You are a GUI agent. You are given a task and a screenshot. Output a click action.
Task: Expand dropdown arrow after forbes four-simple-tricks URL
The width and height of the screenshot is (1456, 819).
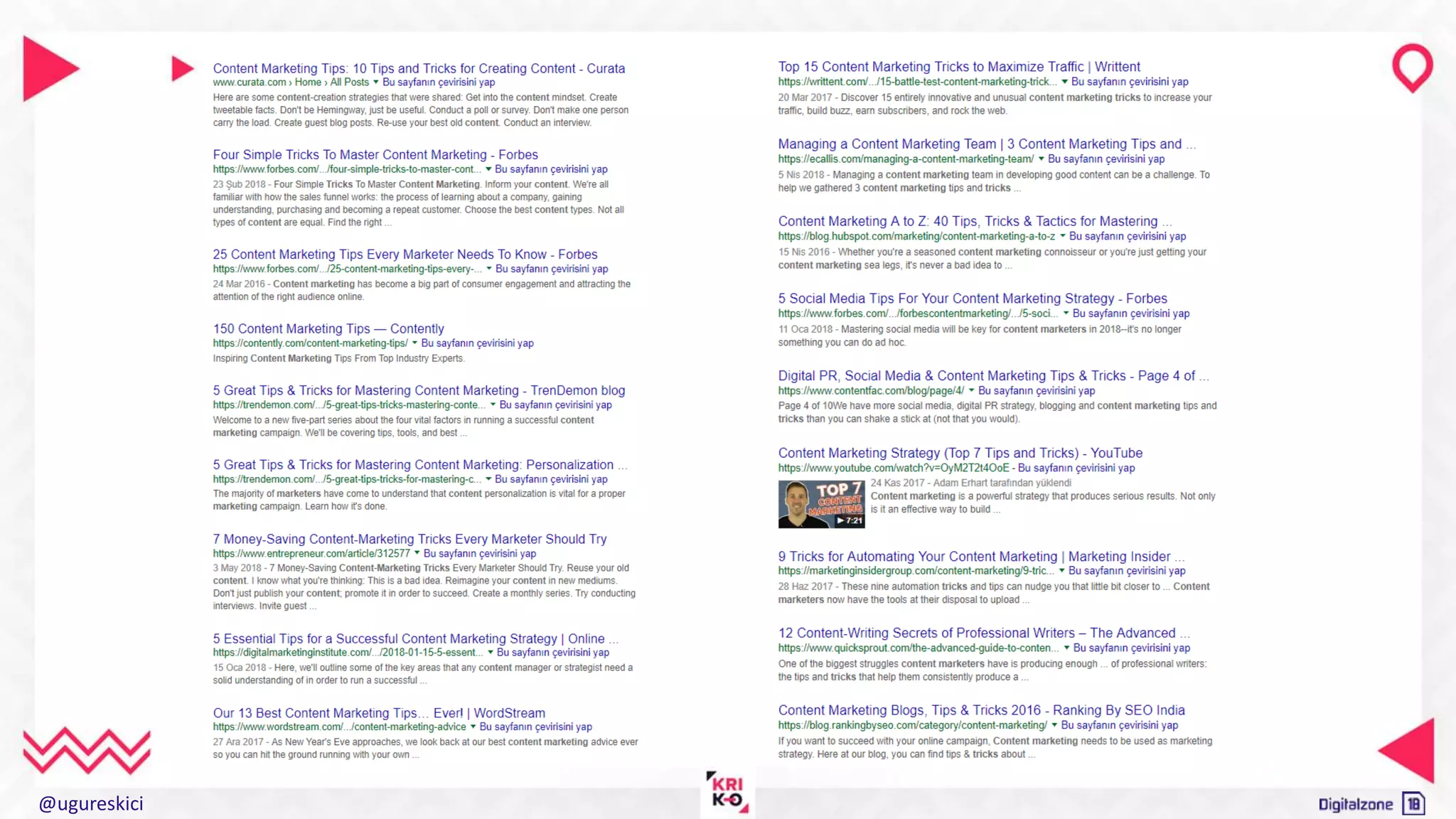pos(488,169)
